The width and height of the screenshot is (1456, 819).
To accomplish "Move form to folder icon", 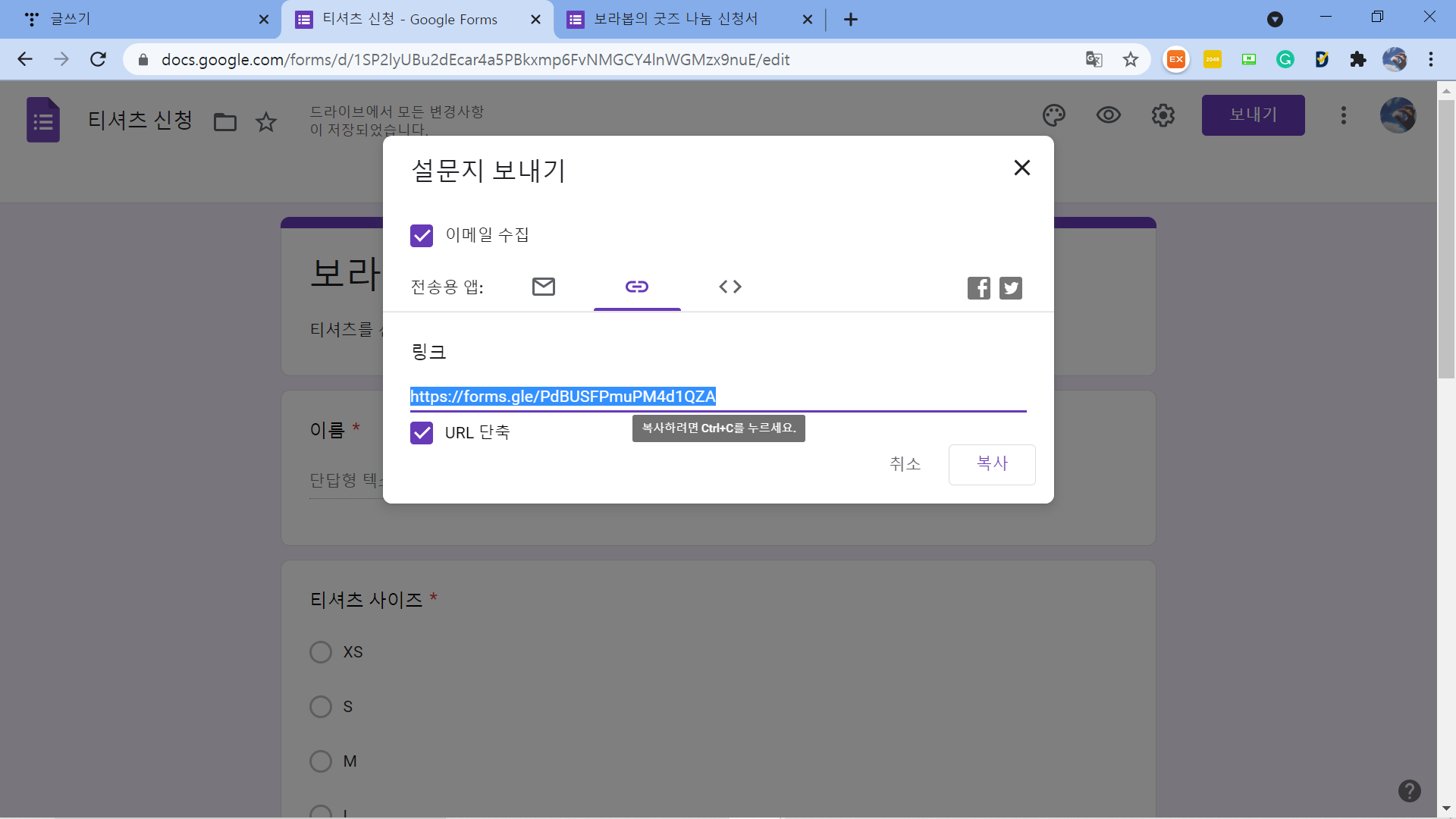I will pos(225,122).
